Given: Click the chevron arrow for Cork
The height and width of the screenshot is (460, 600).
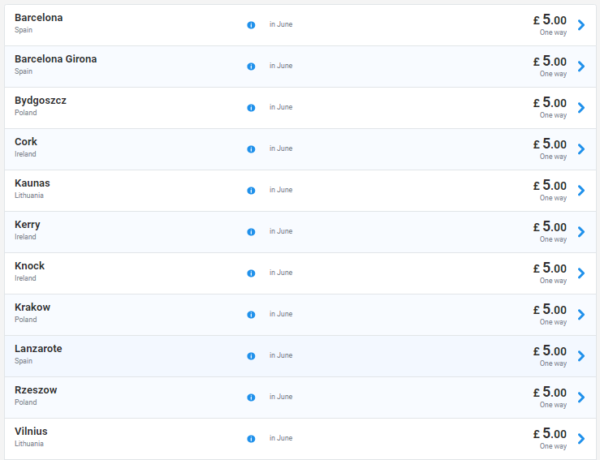Looking at the screenshot, I should 581,149.
